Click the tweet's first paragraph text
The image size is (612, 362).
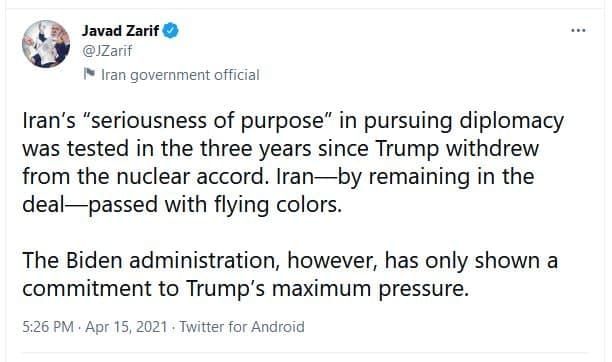(293, 162)
